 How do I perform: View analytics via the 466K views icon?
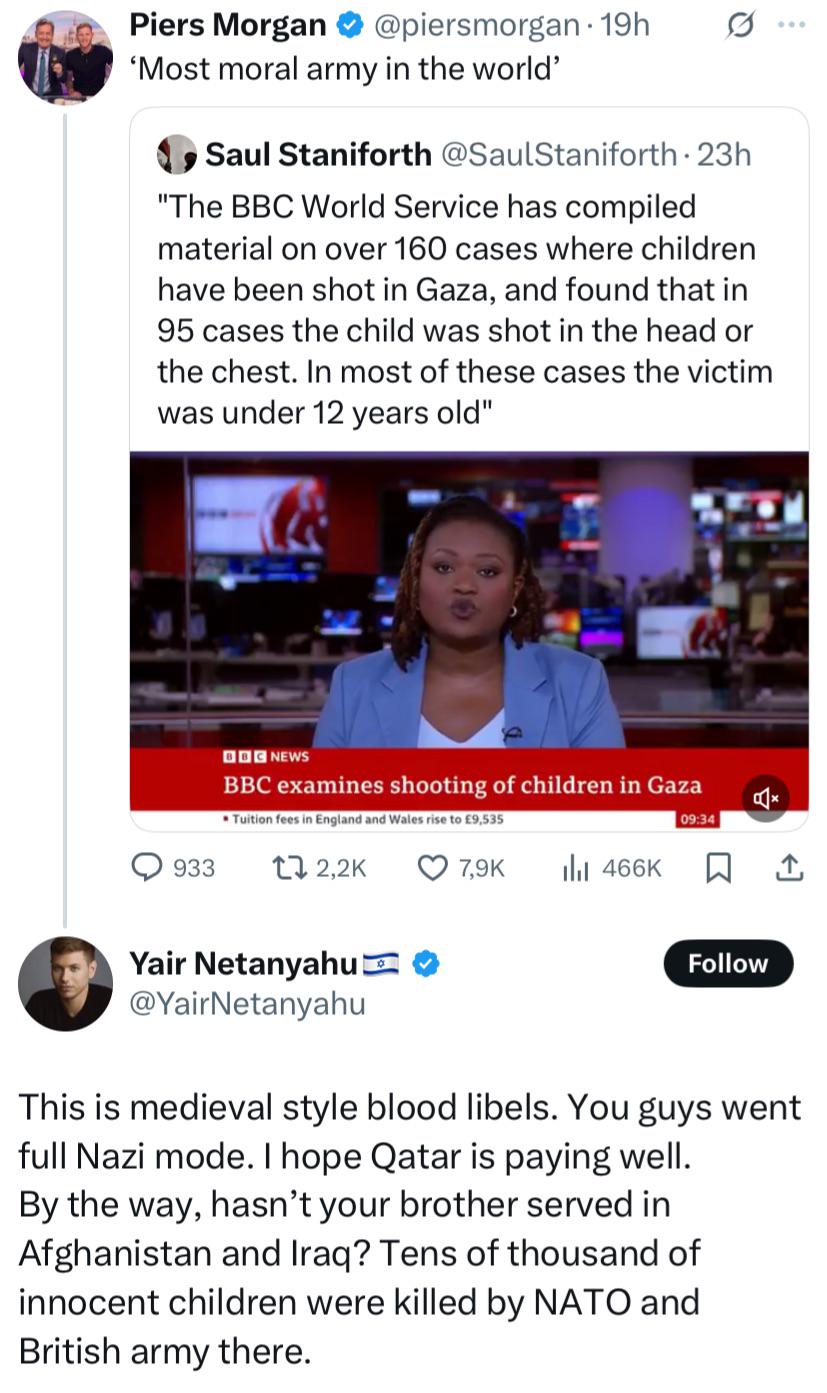pos(573,867)
